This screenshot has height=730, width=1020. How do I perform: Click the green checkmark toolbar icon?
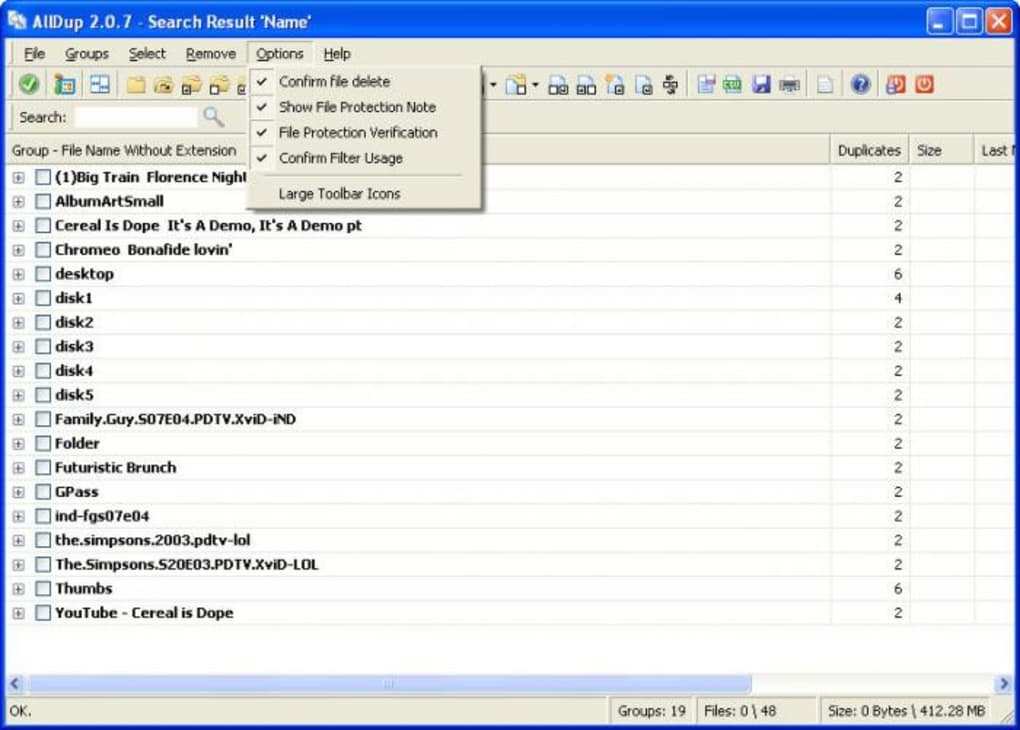click(x=29, y=85)
